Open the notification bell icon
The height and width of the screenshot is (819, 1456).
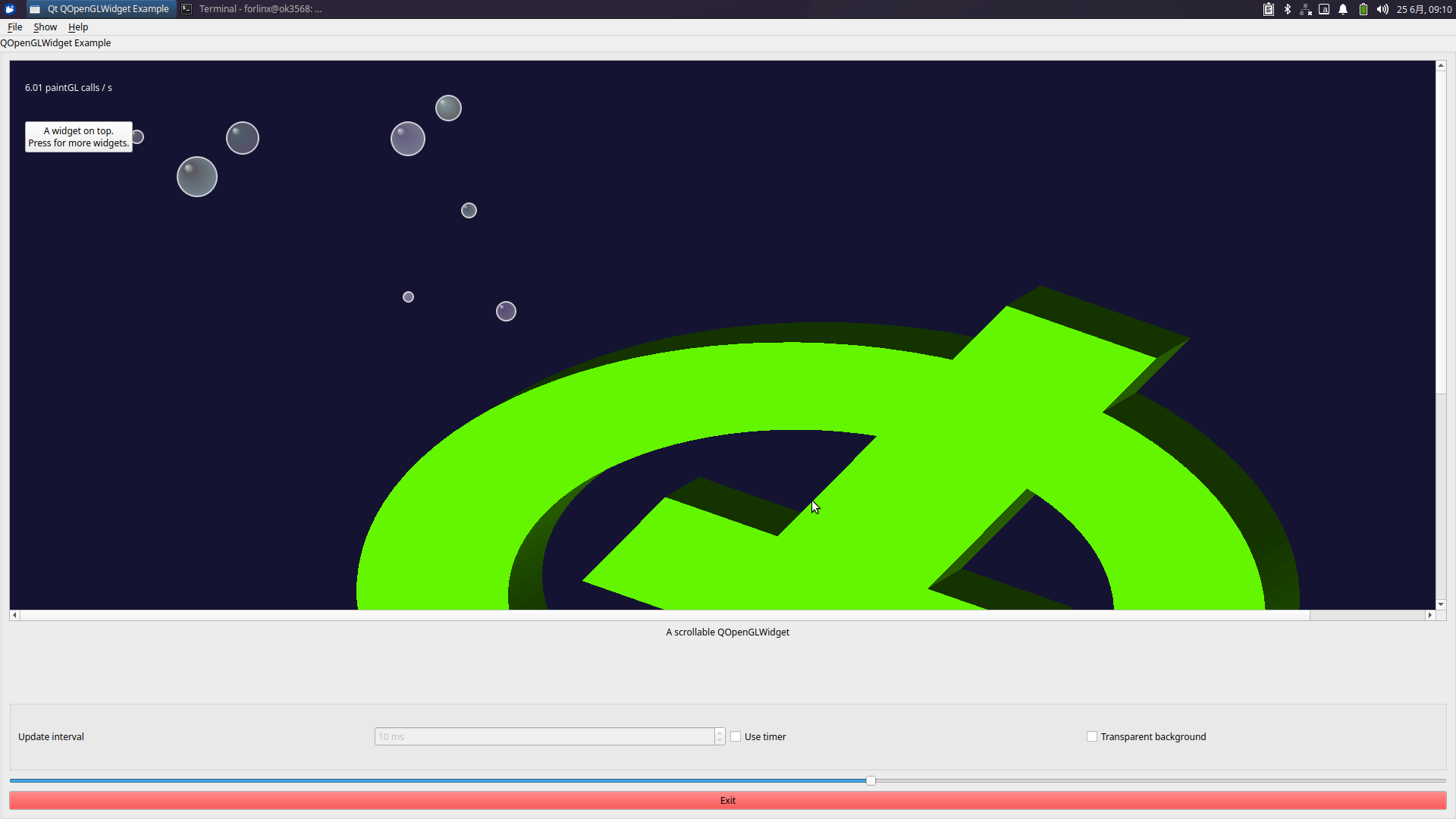(x=1343, y=9)
